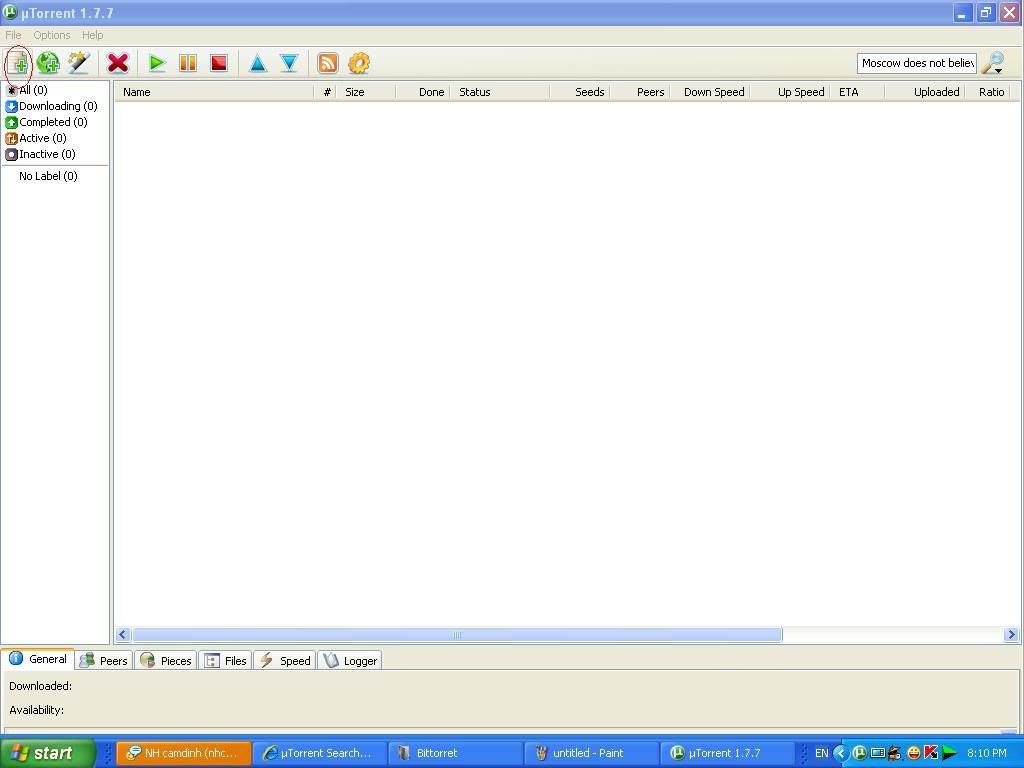Open the Help menu

click(92, 35)
